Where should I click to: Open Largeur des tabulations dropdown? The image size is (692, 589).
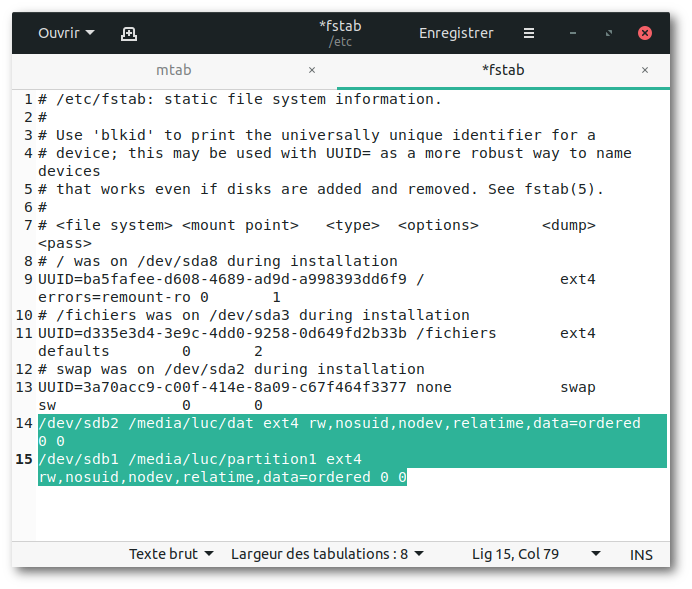(327, 554)
